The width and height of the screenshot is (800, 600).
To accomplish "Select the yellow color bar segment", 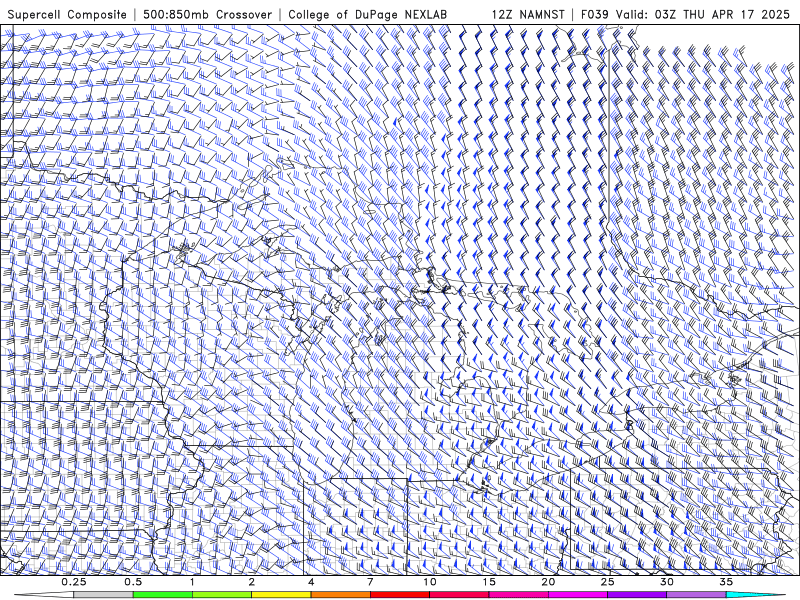I will click(x=281, y=595).
